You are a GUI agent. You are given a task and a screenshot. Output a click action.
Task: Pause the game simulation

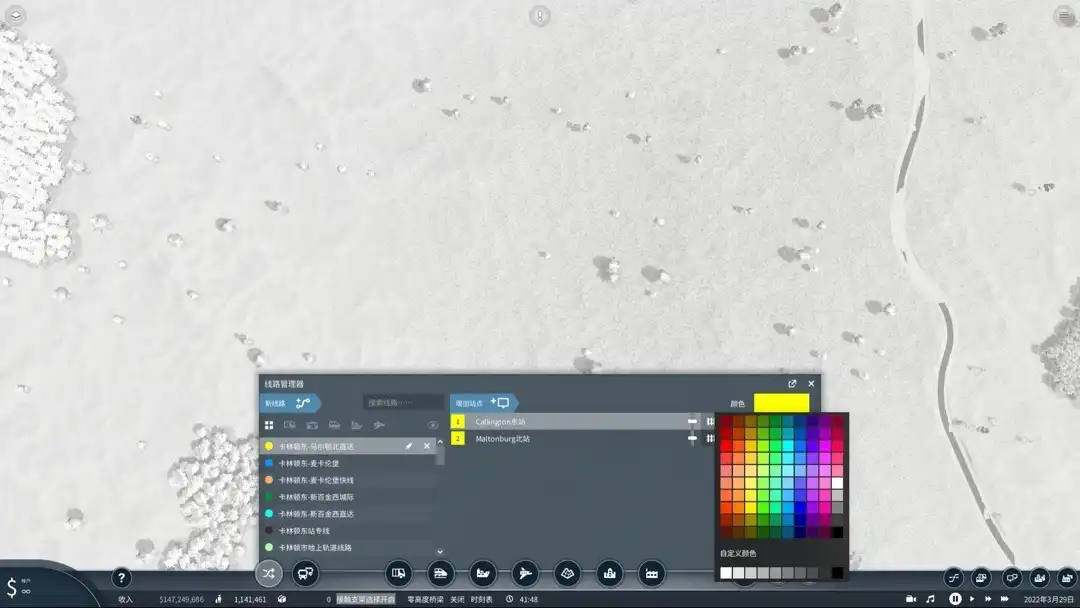pos(955,598)
